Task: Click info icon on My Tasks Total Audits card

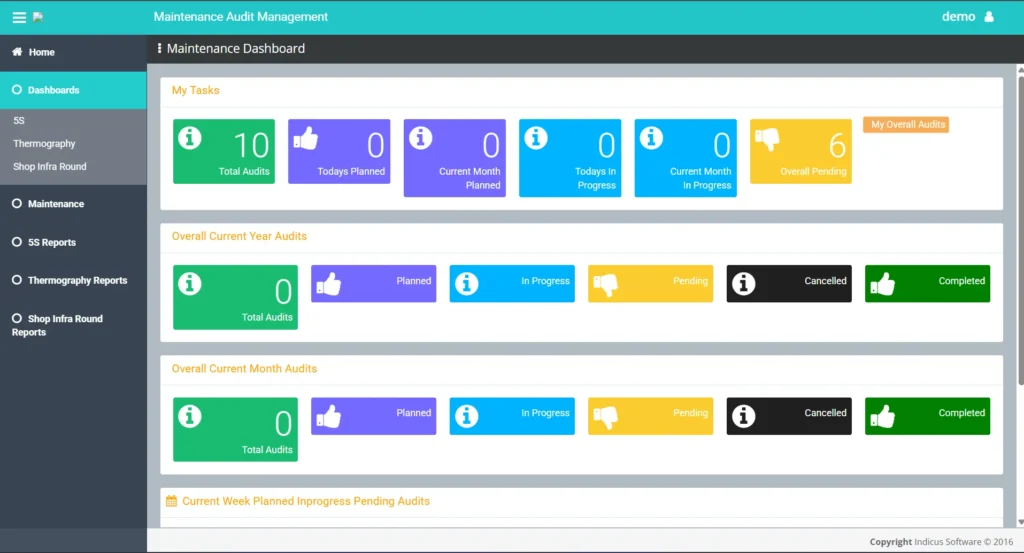Action: coord(190,138)
